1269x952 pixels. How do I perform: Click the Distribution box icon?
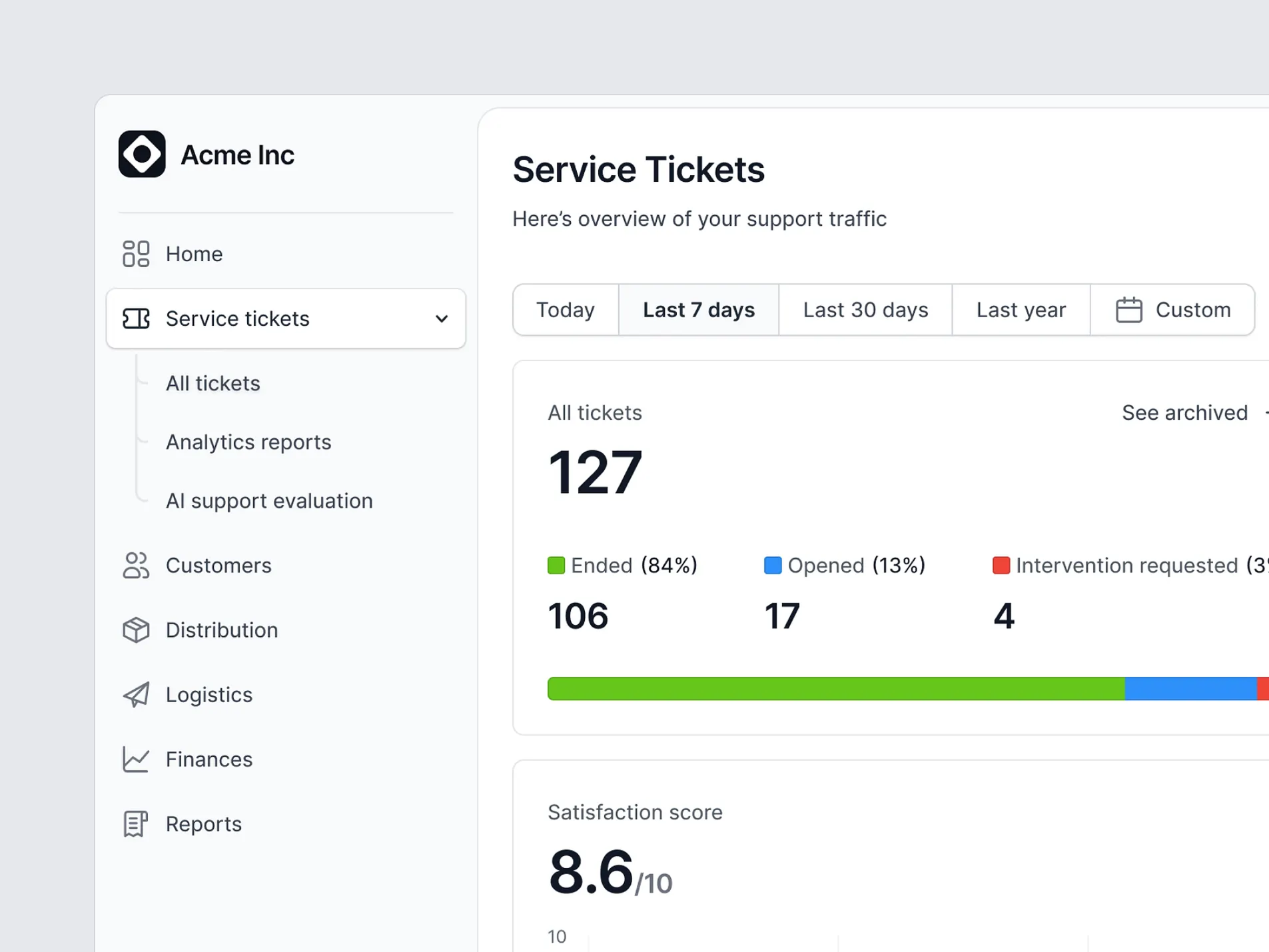coord(136,630)
